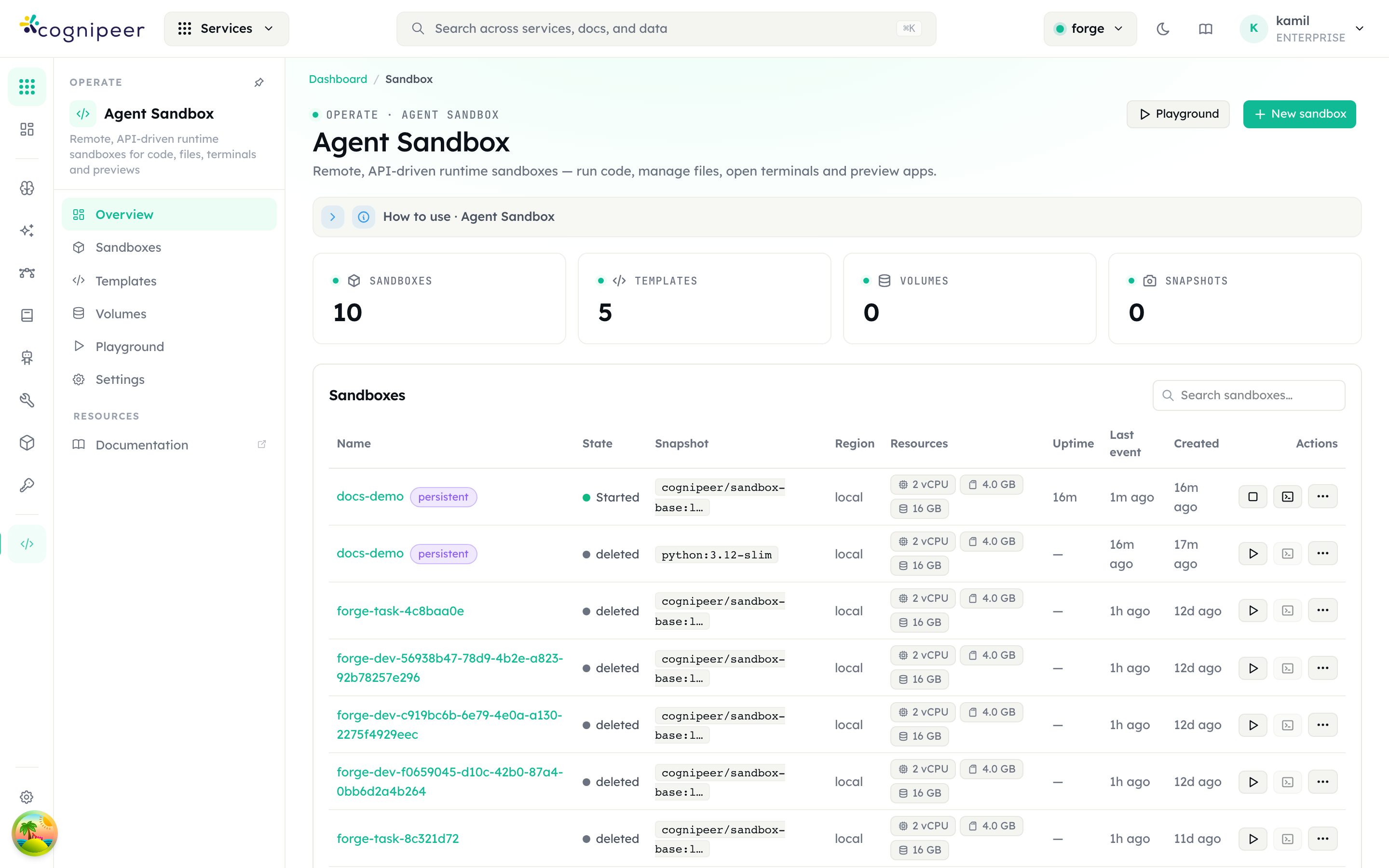Open the Services dropdown menu
The height and width of the screenshot is (868, 1389).
click(226, 29)
